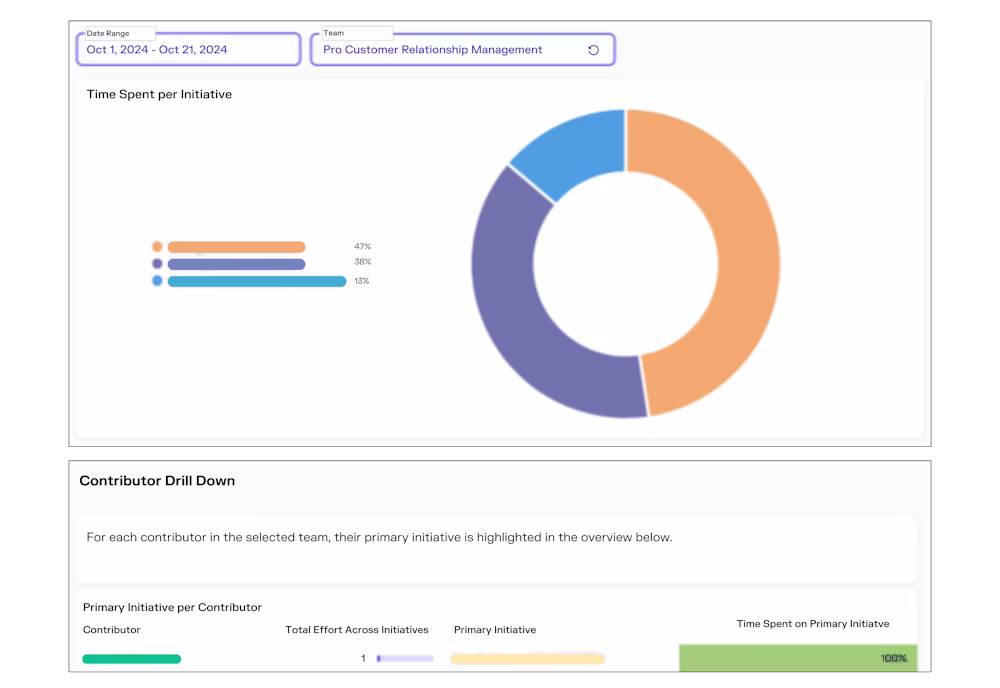Click the Contributor column header
This screenshot has width=1000, height=688.
(x=111, y=630)
